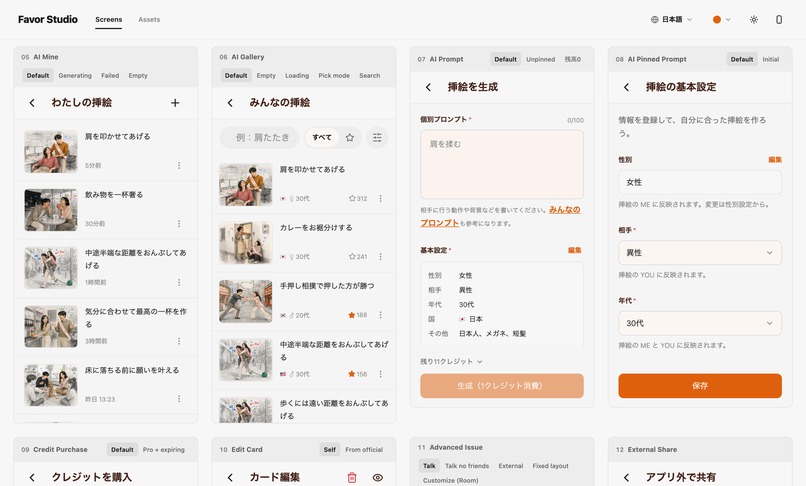806x486 pixels.
Task: Click back arrow in クレジットを購入 header
Action: click(32, 478)
